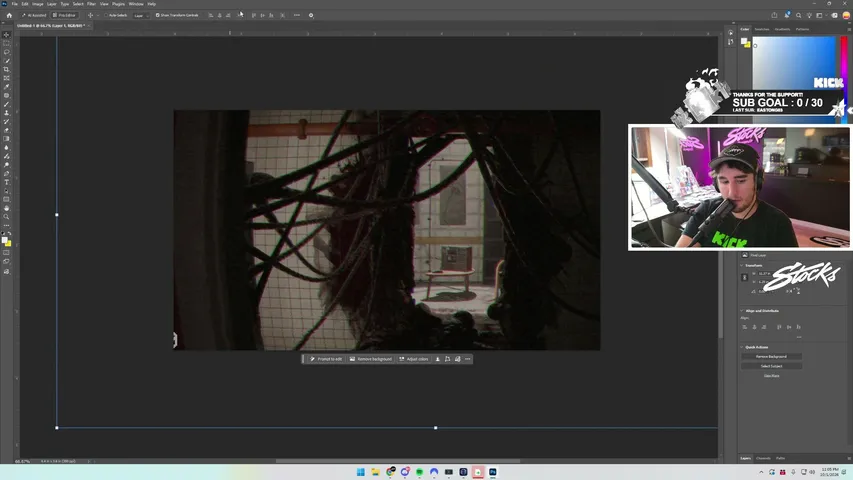Click align left edges in Properties panel
This screenshot has height=480, width=853.
click(x=745, y=327)
